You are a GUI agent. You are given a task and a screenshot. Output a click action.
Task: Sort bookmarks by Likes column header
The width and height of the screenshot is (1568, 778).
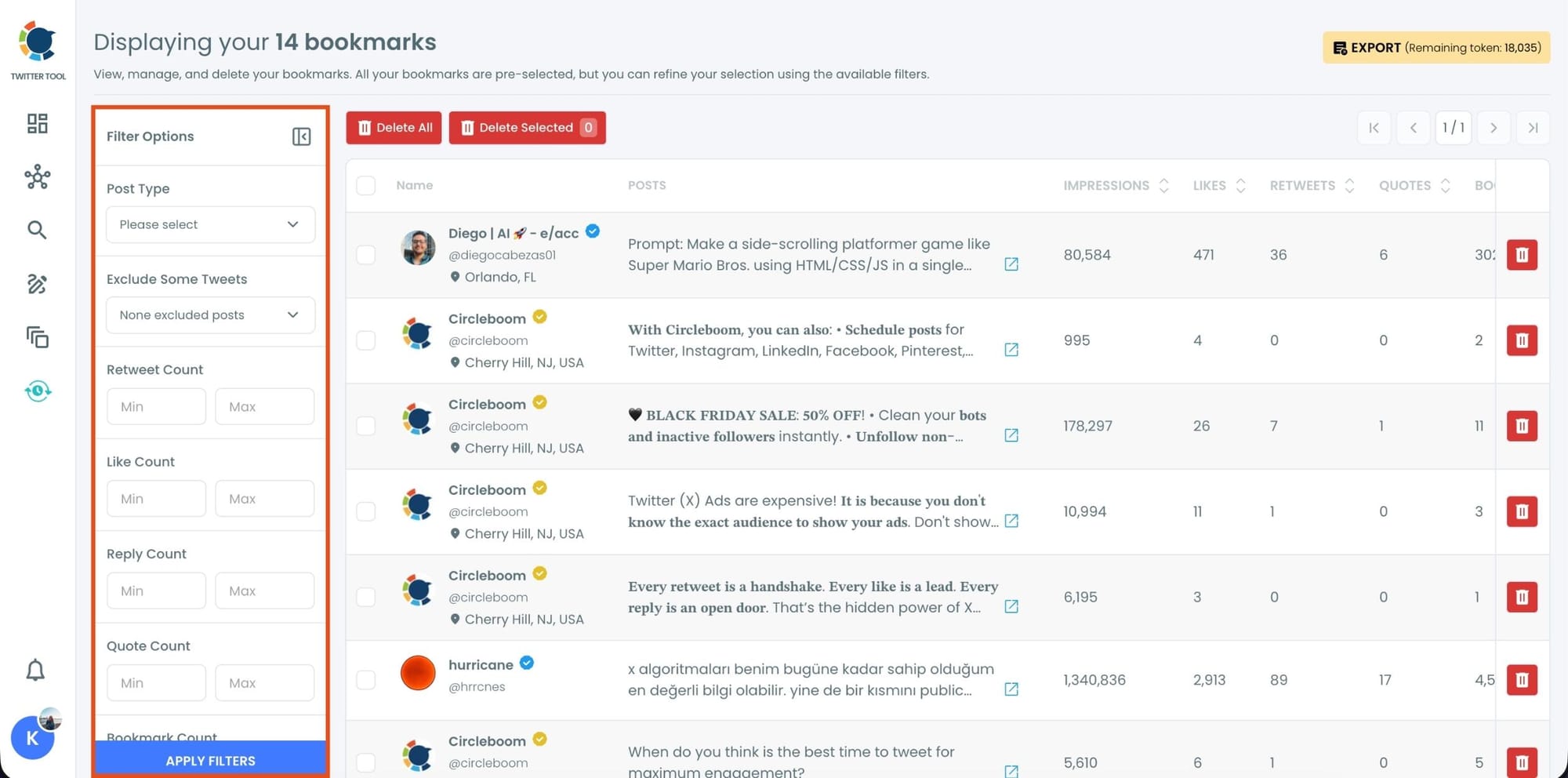pos(1218,186)
